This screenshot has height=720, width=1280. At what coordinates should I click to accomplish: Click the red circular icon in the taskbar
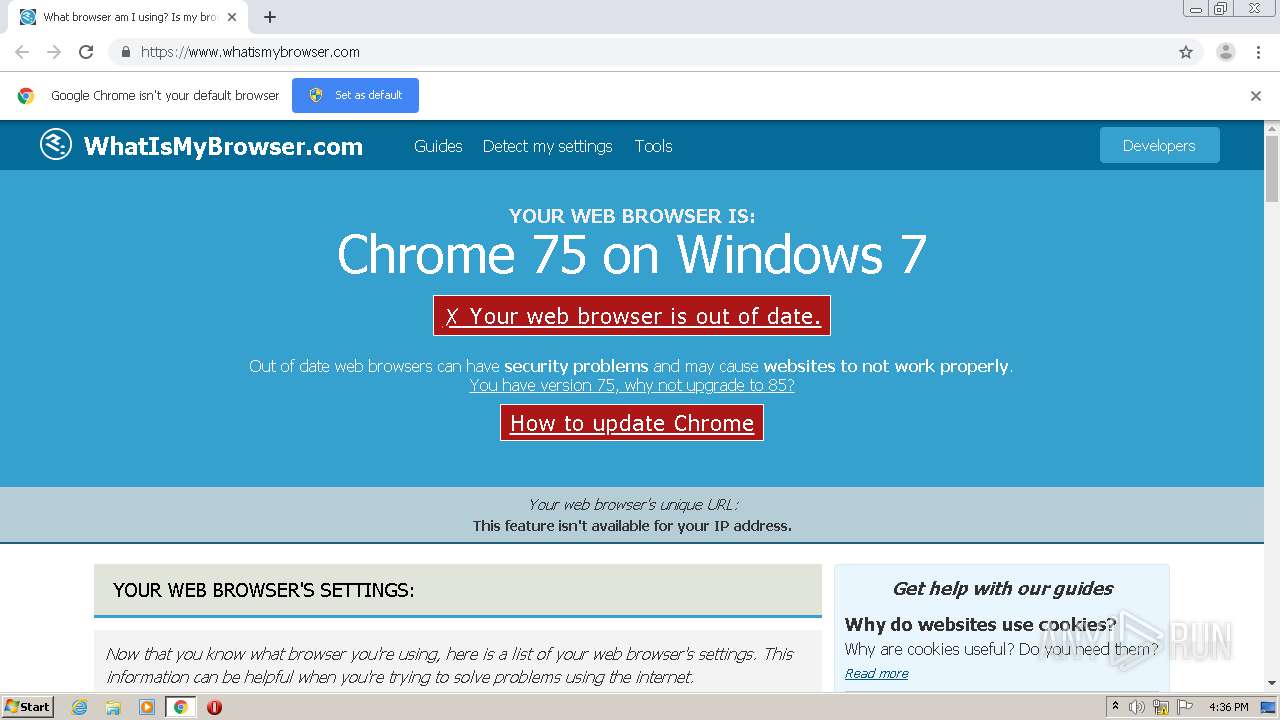(x=214, y=707)
